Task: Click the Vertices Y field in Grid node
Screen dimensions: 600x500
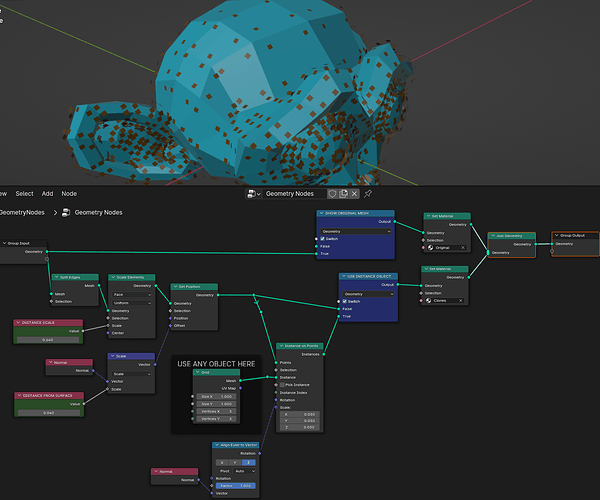Action: pyautogui.click(x=216, y=419)
